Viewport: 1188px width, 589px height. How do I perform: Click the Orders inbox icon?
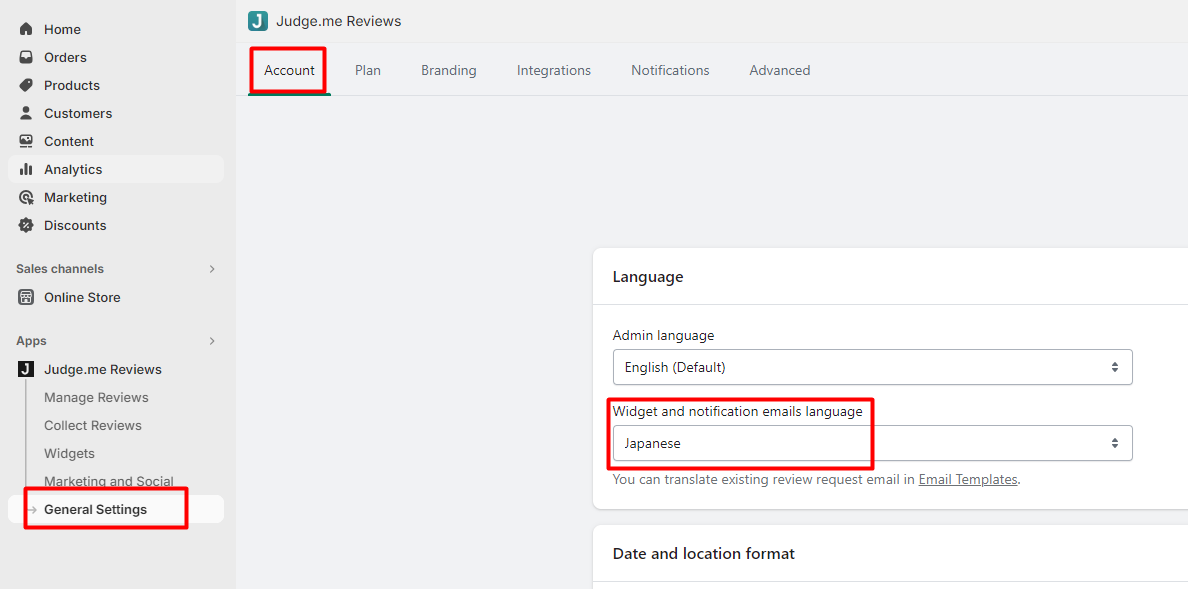tap(26, 57)
